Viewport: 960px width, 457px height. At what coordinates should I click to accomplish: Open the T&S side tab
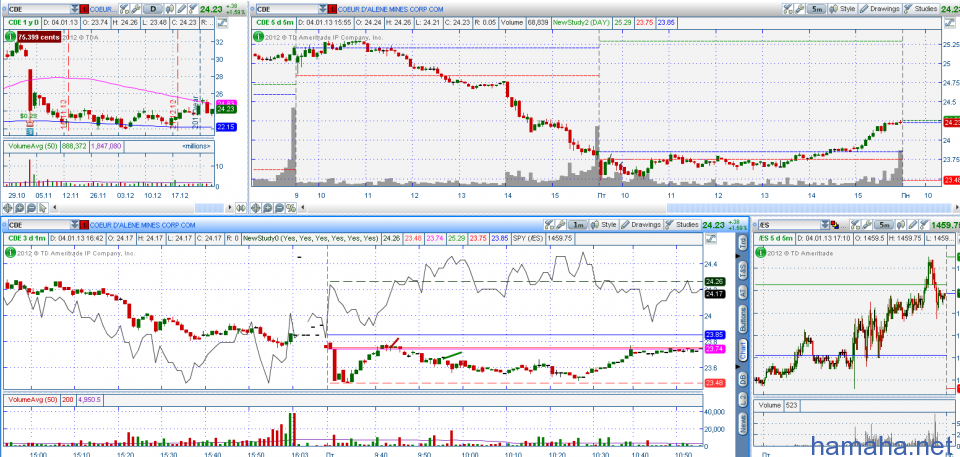tap(743, 270)
